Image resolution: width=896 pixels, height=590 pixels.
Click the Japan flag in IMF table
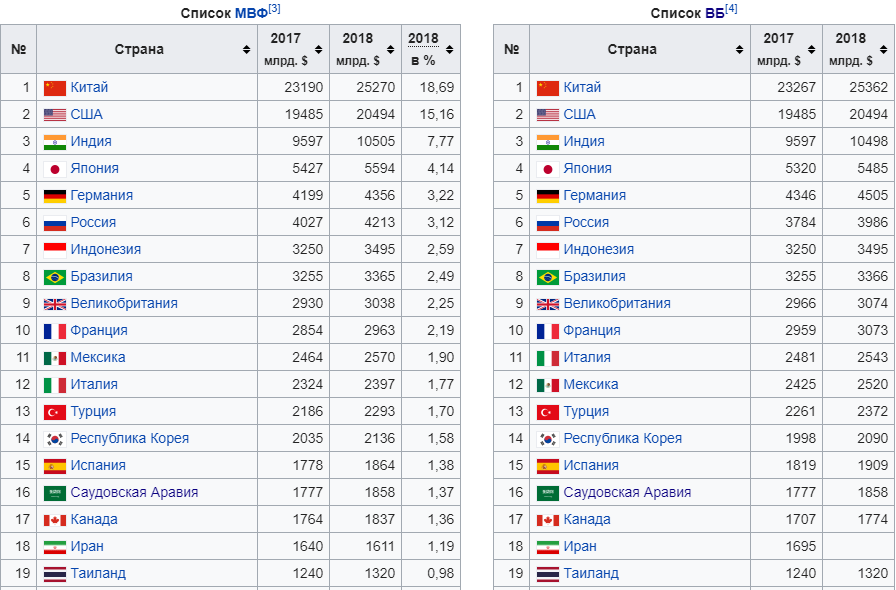(x=54, y=169)
